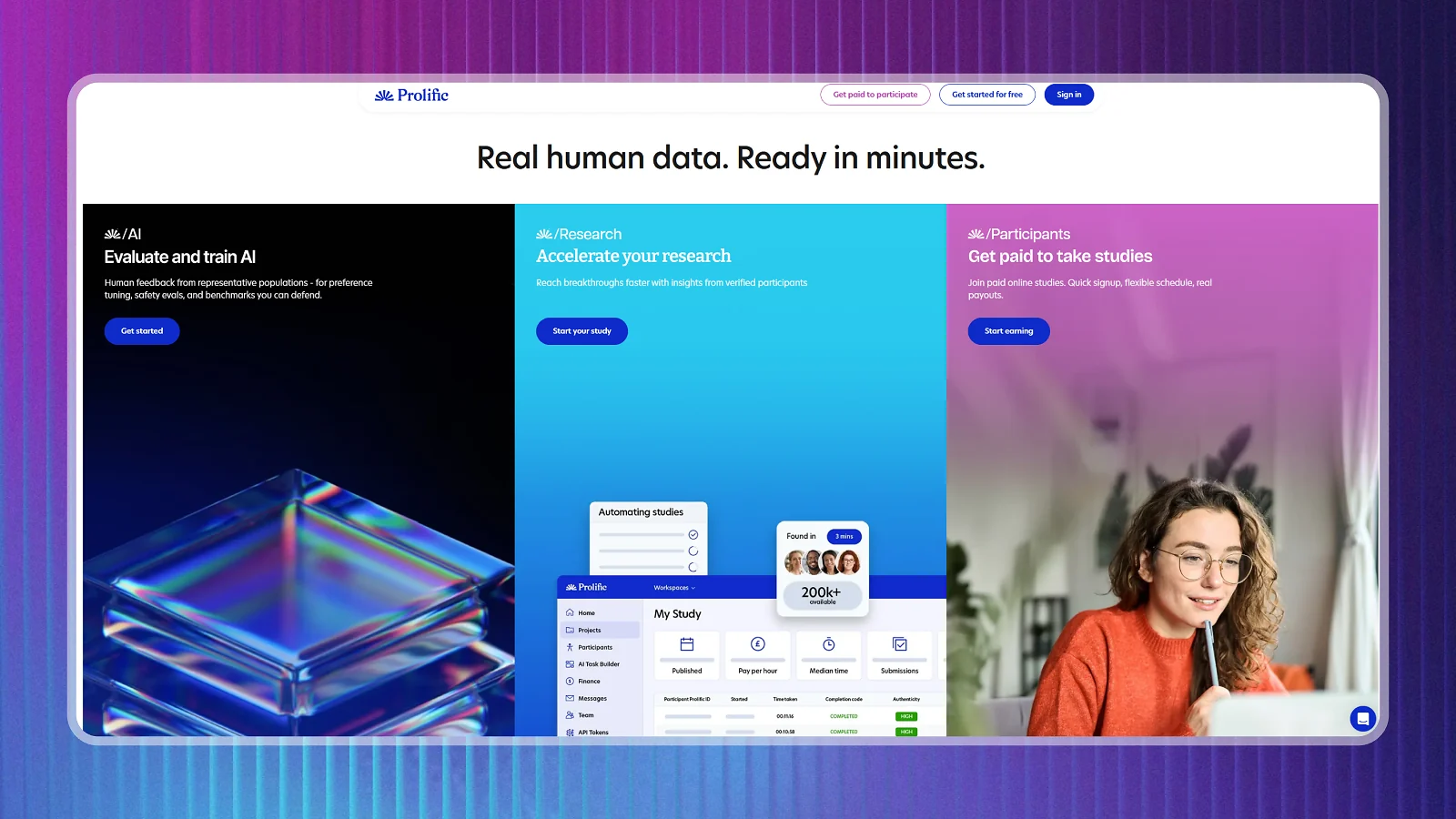Viewport: 1456px width, 819px height.
Task: Click the Prolific logo in the dashboard header
Action: [586, 587]
